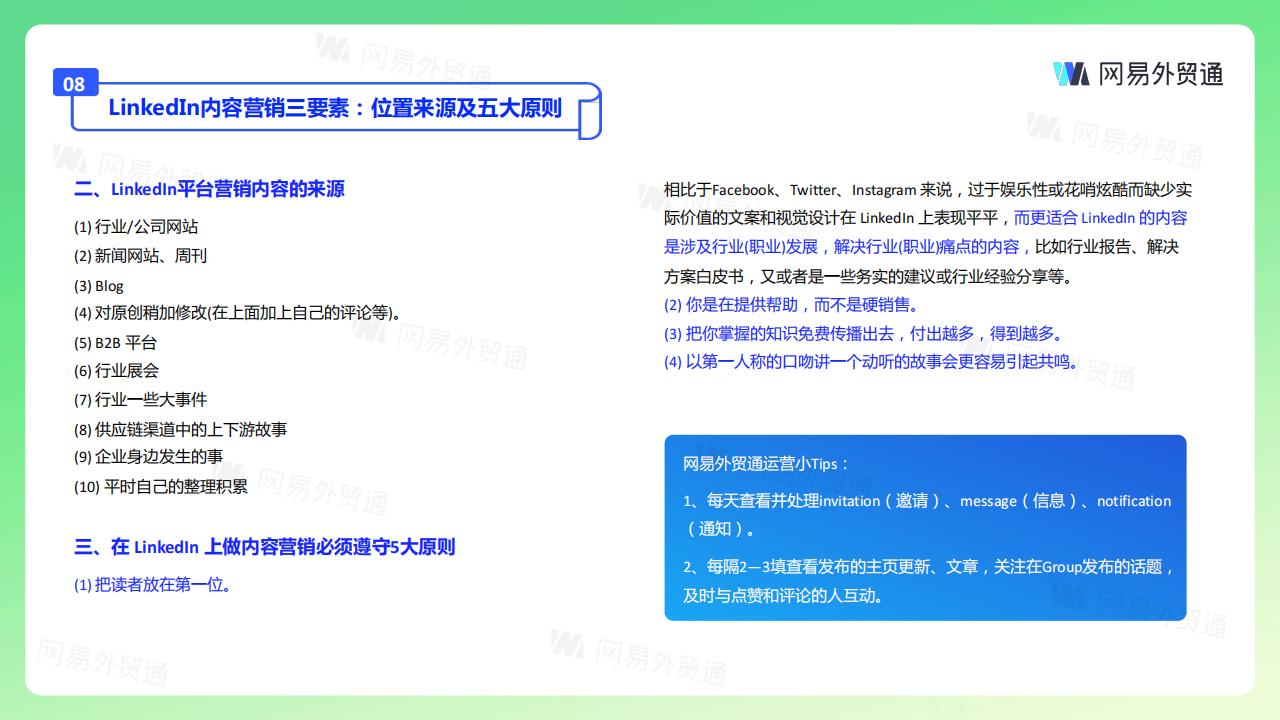Select list item (5) B2B 平台
Image resolution: width=1280 pixels, height=720 pixels.
[116, 342]
